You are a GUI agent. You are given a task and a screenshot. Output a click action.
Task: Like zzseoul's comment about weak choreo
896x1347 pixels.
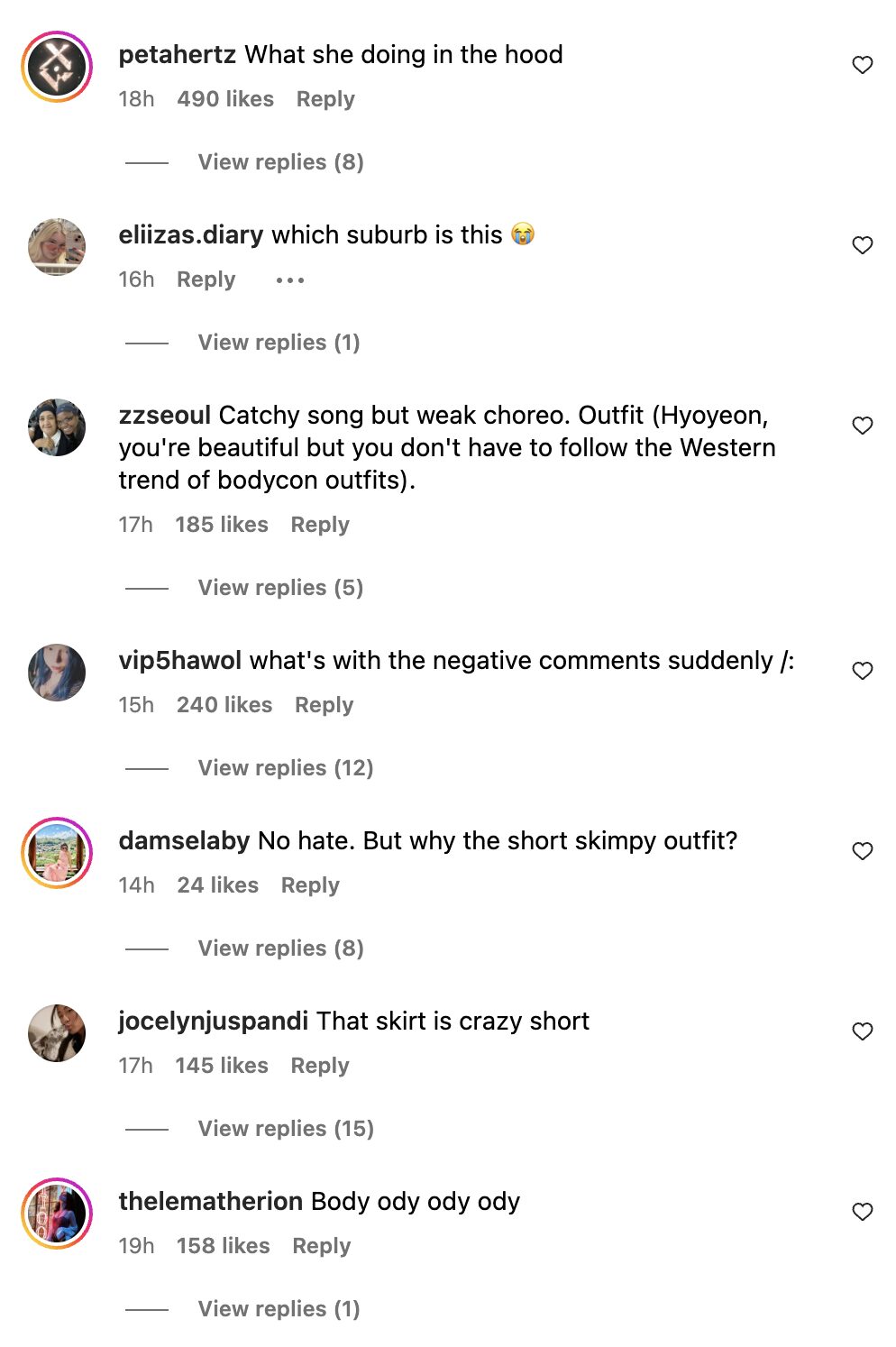pos(862,426)
